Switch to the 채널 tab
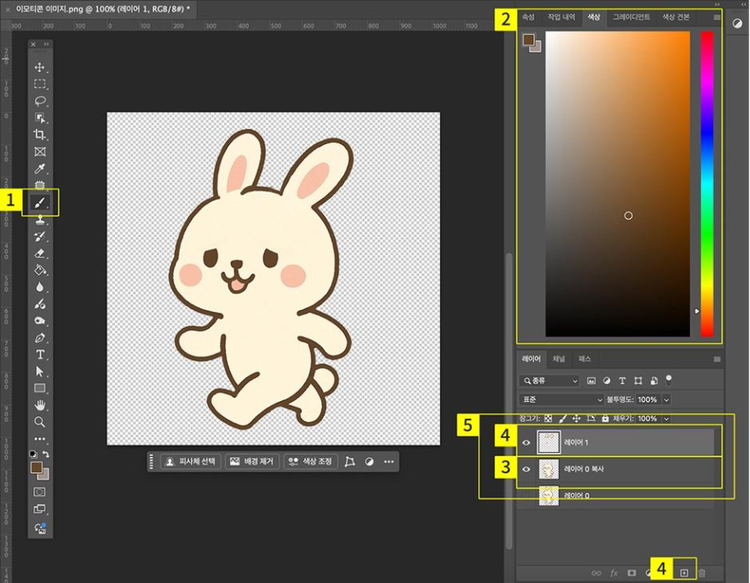 point(559,358)
